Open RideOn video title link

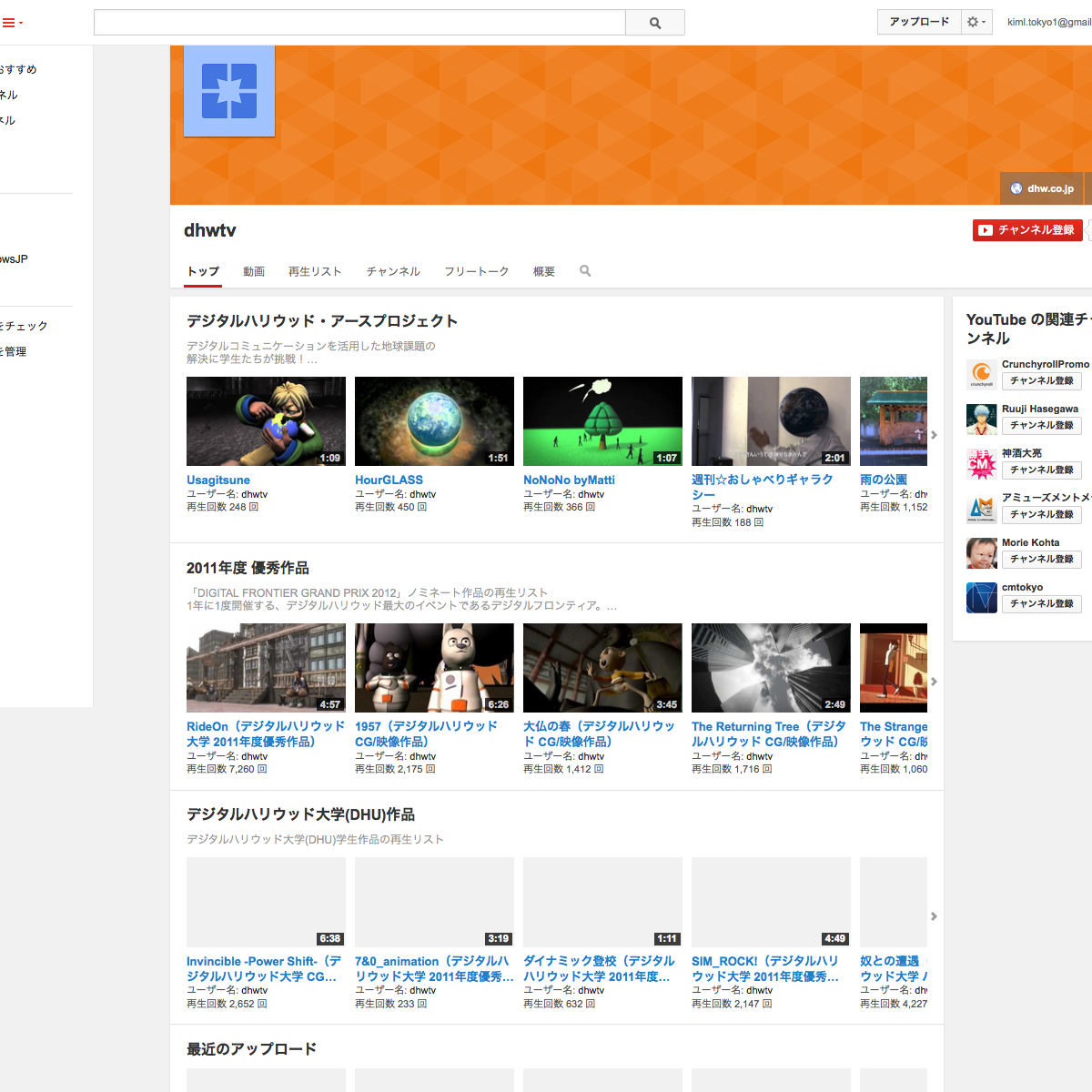pyautogui.click(x=266, y=734)
